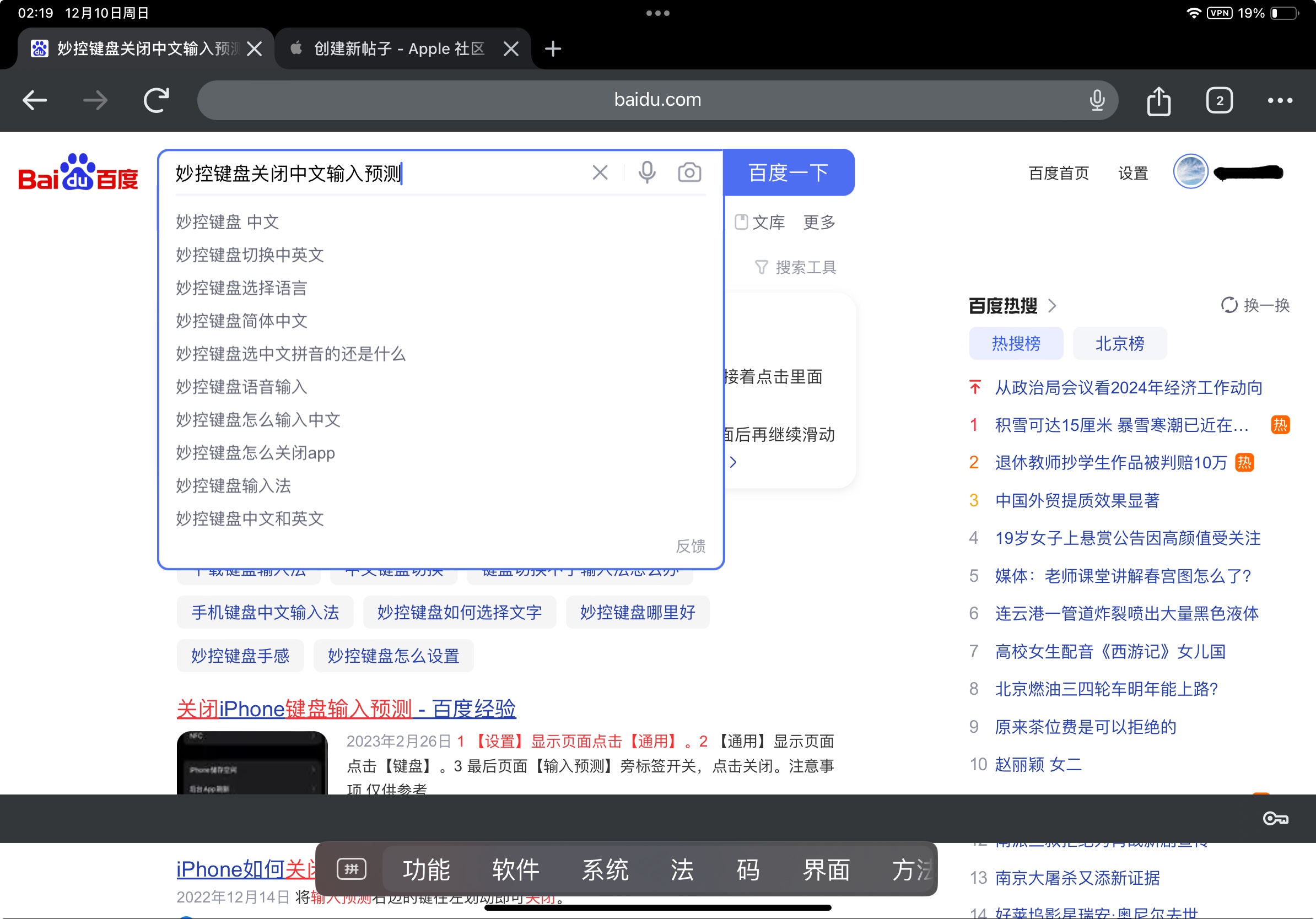The image size is (1316, 919).
Task: Toggle the pinyin keyboard candidate bar icon
Action: point(352,868)
